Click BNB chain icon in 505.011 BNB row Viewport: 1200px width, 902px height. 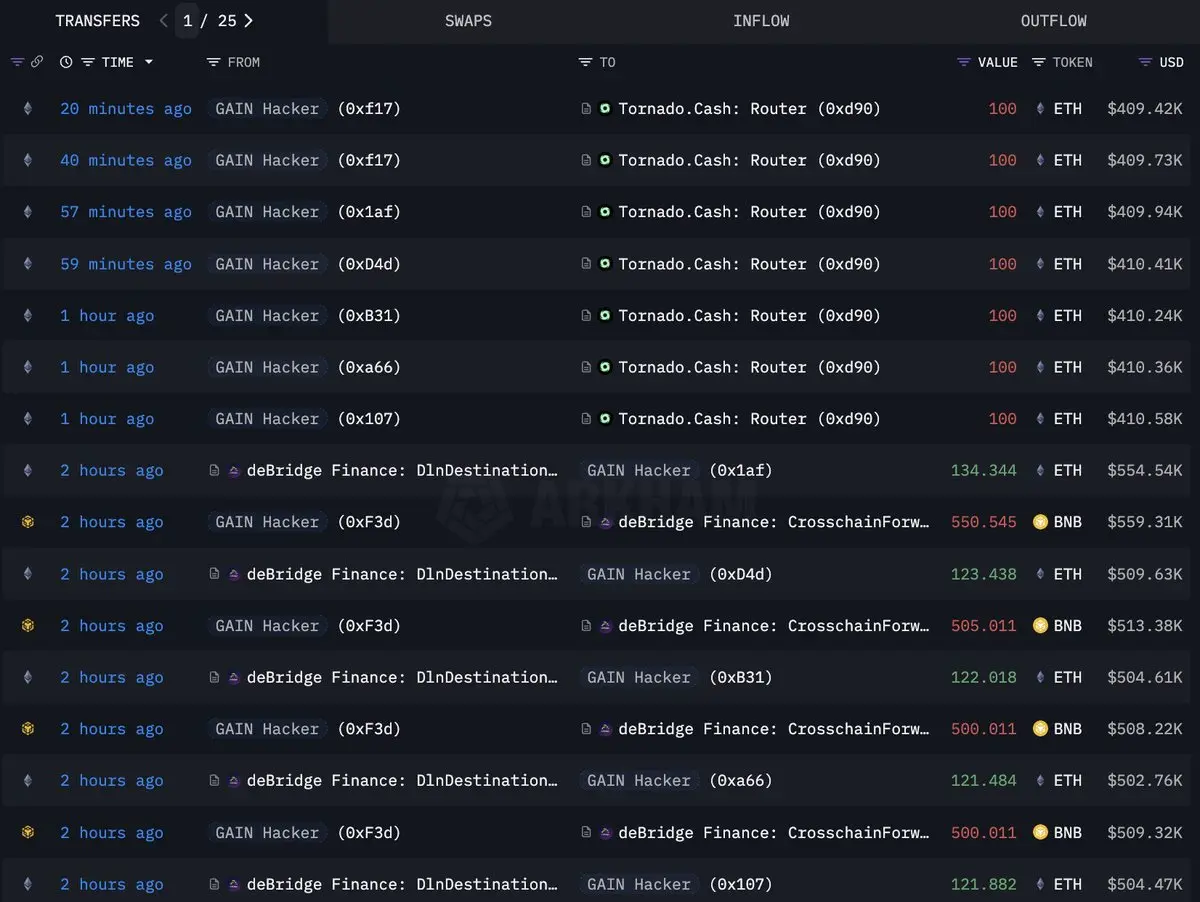(28, 625)
